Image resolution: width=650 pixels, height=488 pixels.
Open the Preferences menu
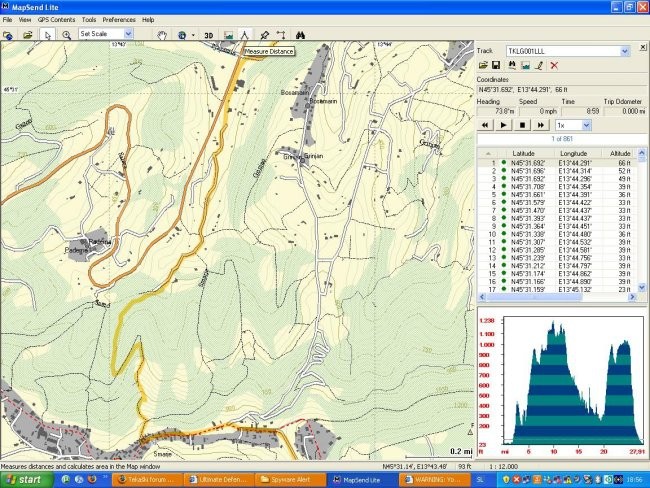(119, 19)
